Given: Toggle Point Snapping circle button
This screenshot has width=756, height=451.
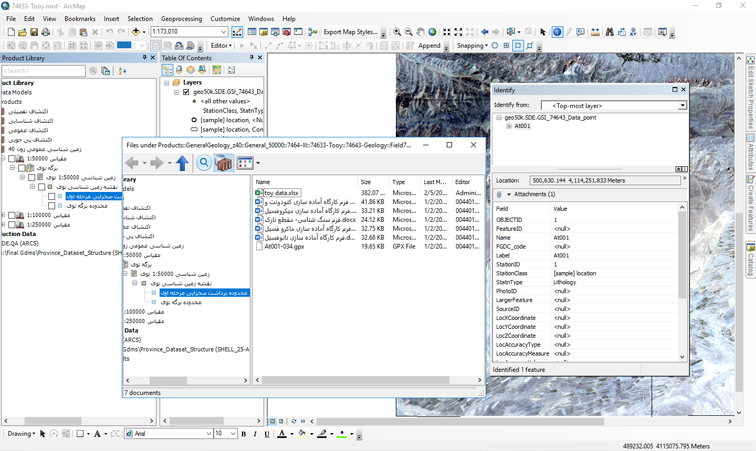Looking at the screenshot, I should coord(495,45).
